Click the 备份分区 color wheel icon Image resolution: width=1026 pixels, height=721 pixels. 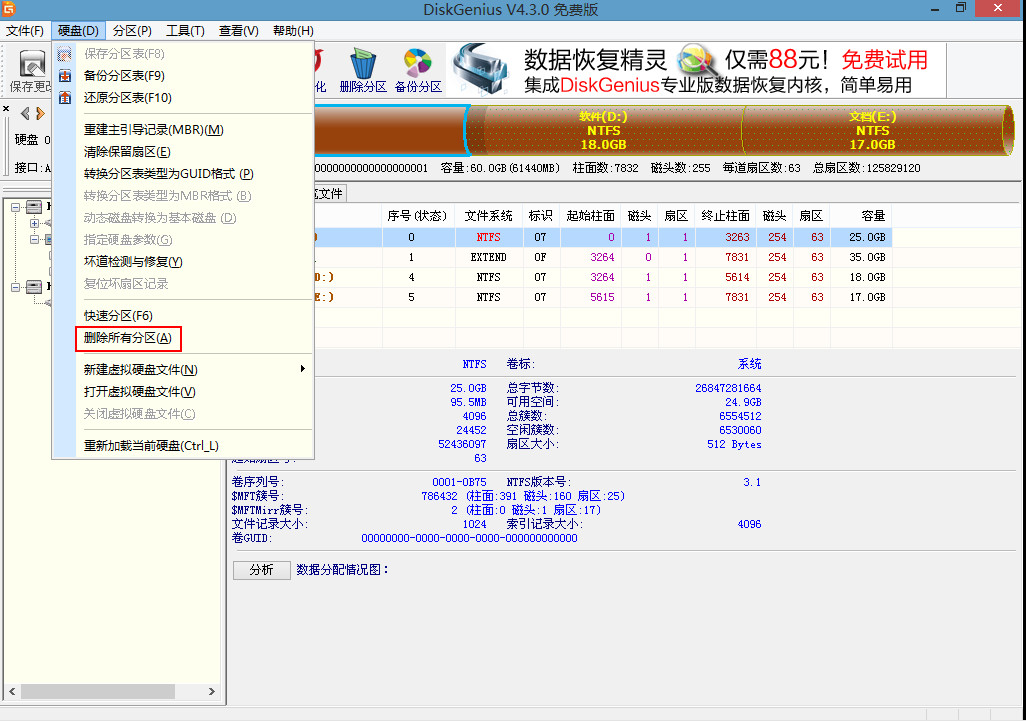[417, 63]
